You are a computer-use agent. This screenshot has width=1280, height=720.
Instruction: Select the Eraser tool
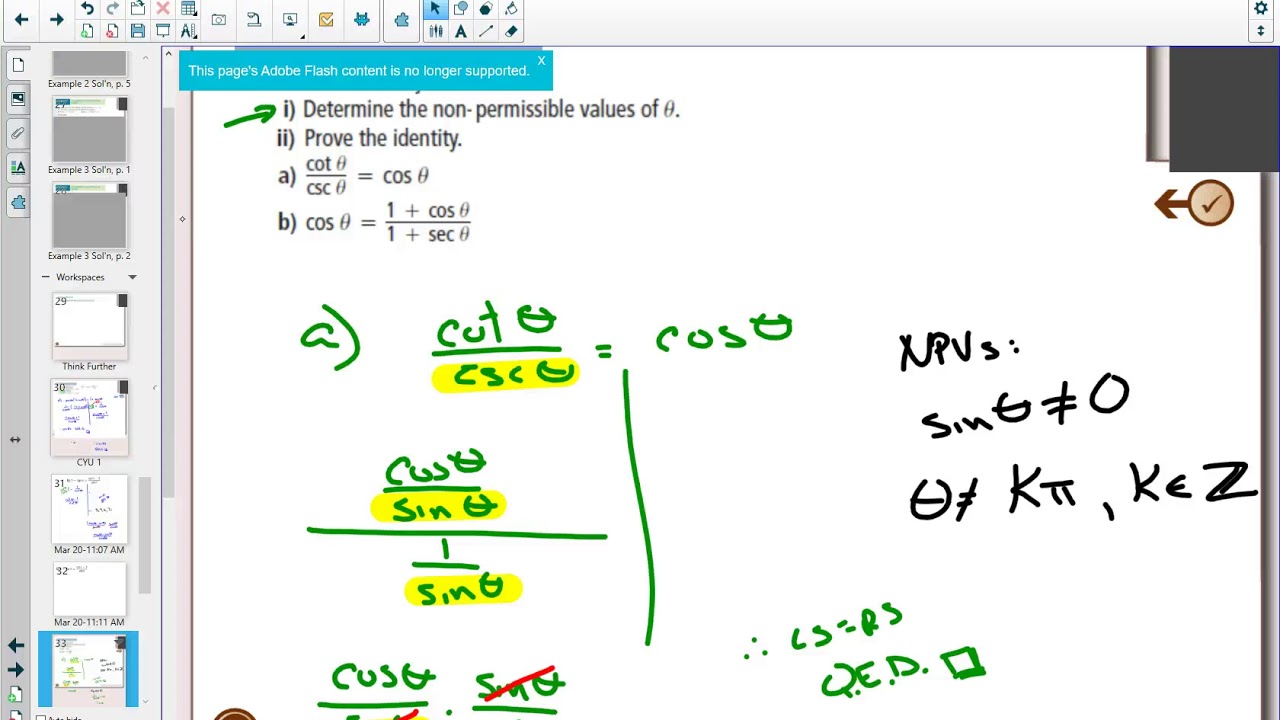coord(511,31)
